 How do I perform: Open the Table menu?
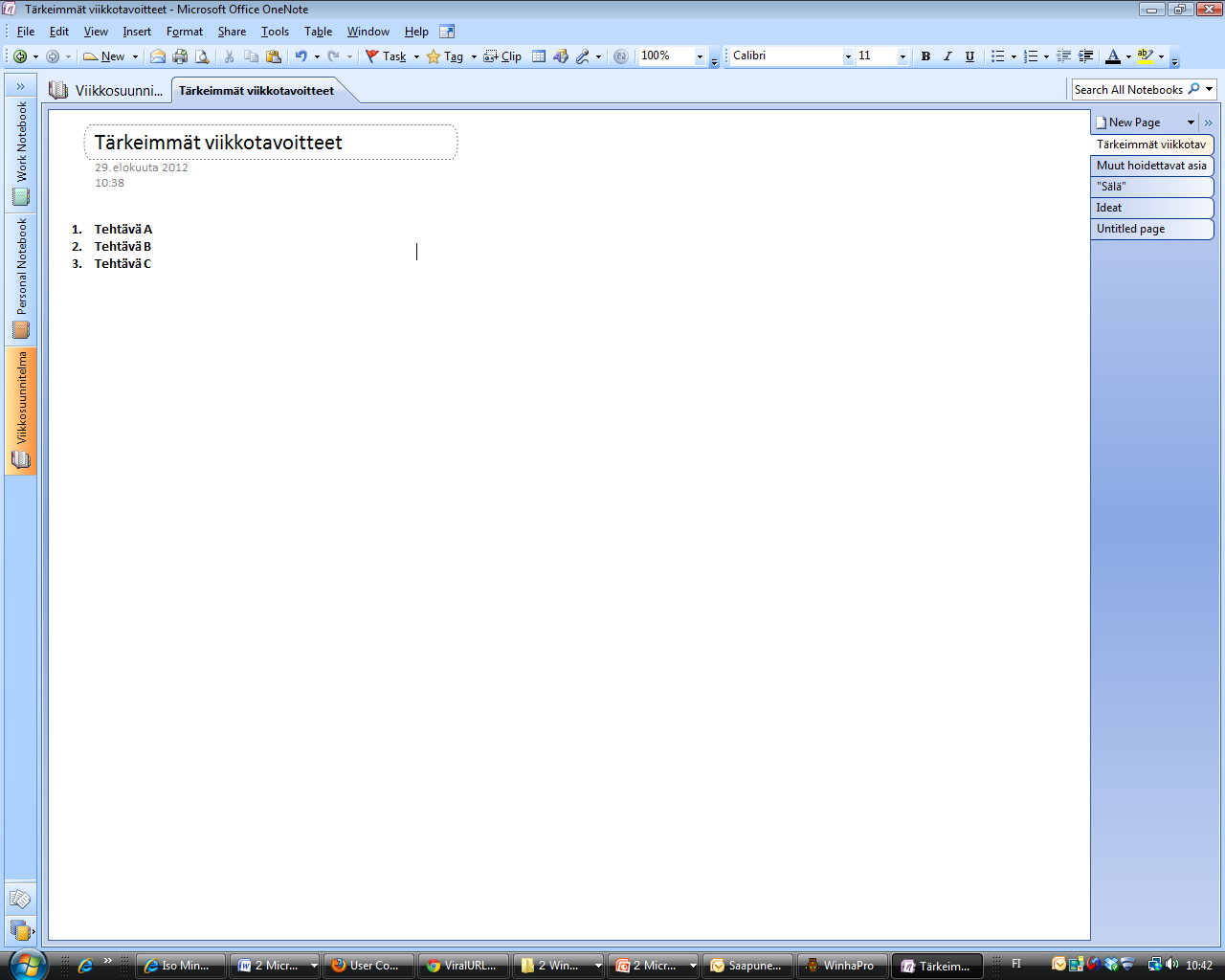coord(318,32)
